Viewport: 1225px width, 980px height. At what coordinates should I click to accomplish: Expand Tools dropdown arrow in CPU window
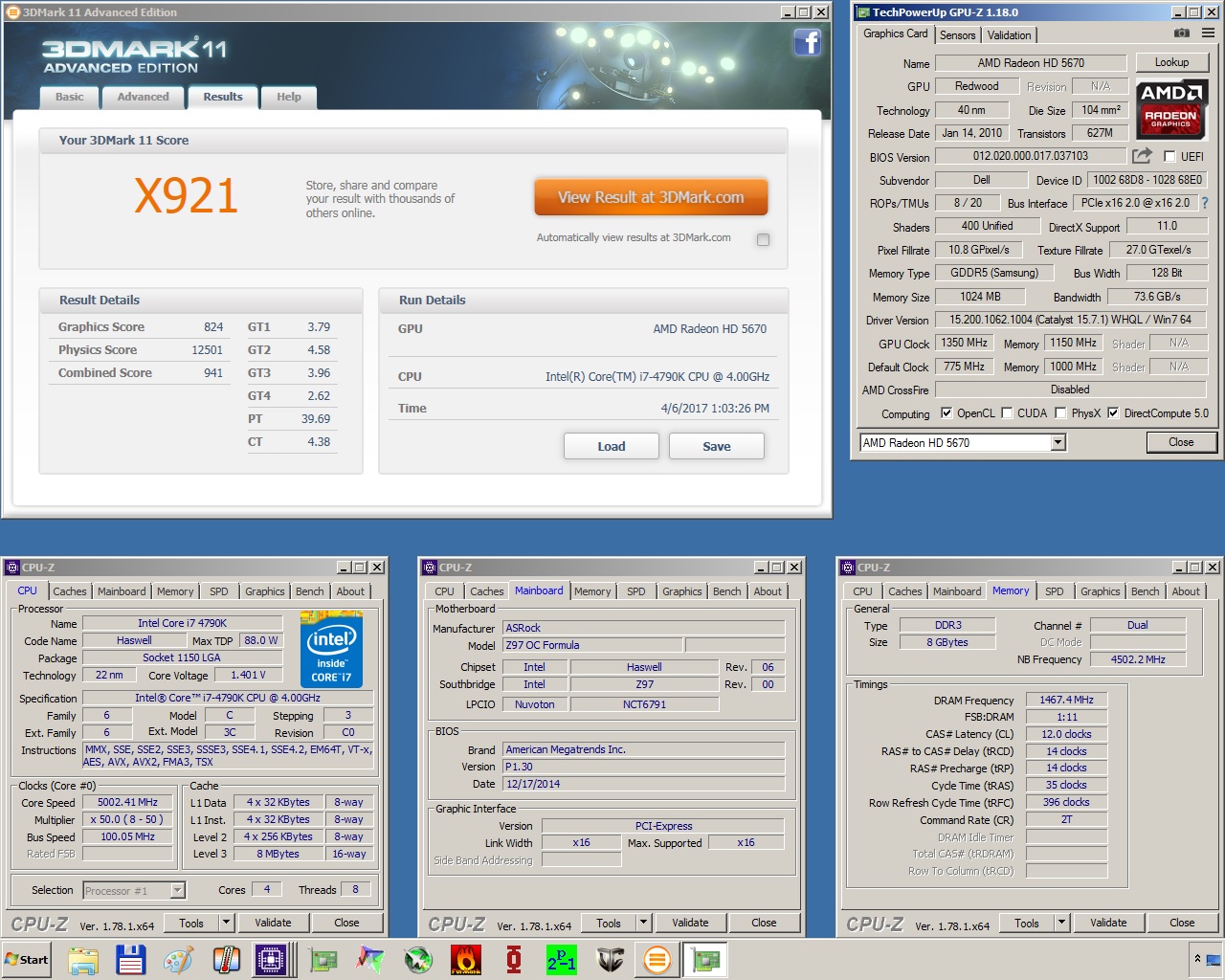point(226,923)
